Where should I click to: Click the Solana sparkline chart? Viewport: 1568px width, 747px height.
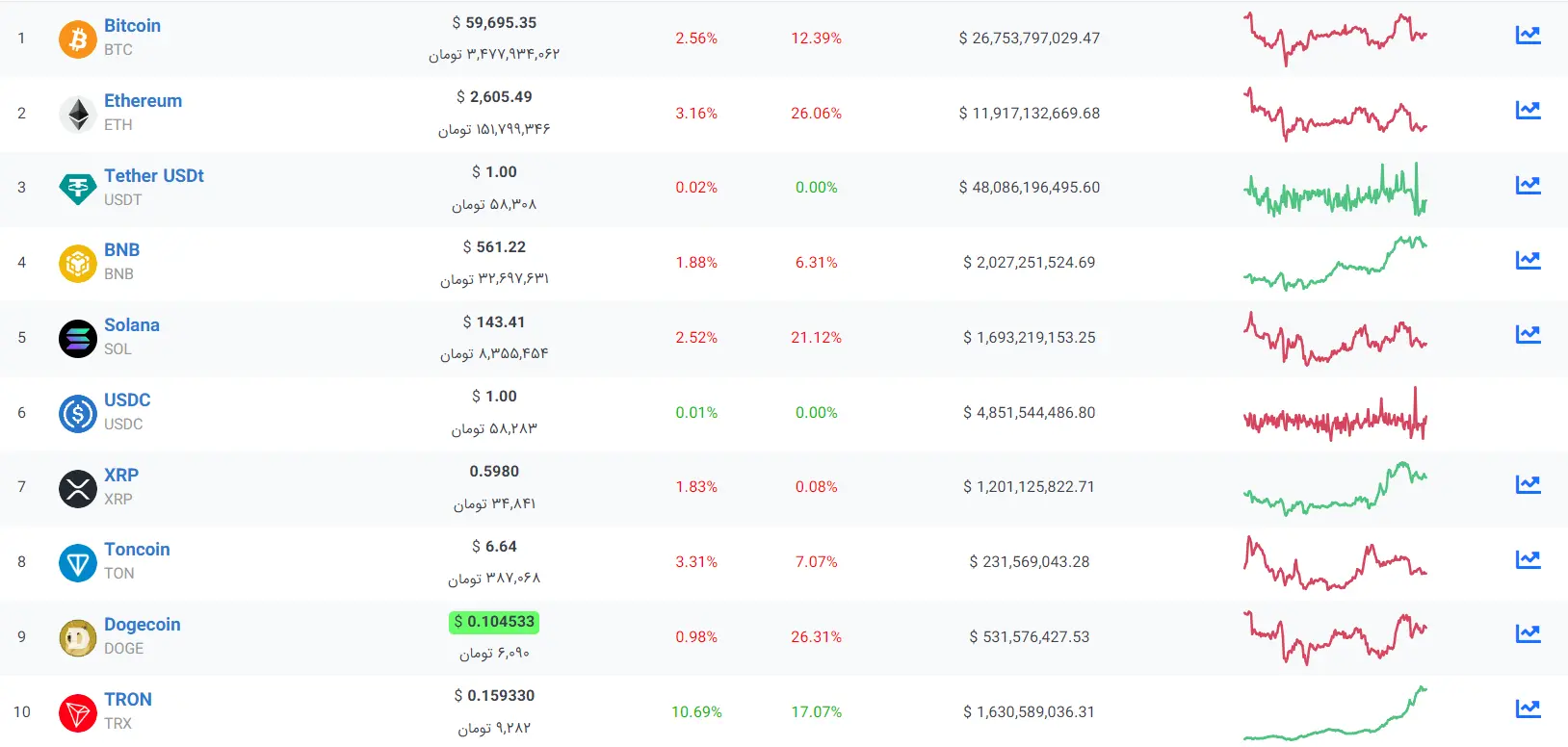coord(1335,338)
